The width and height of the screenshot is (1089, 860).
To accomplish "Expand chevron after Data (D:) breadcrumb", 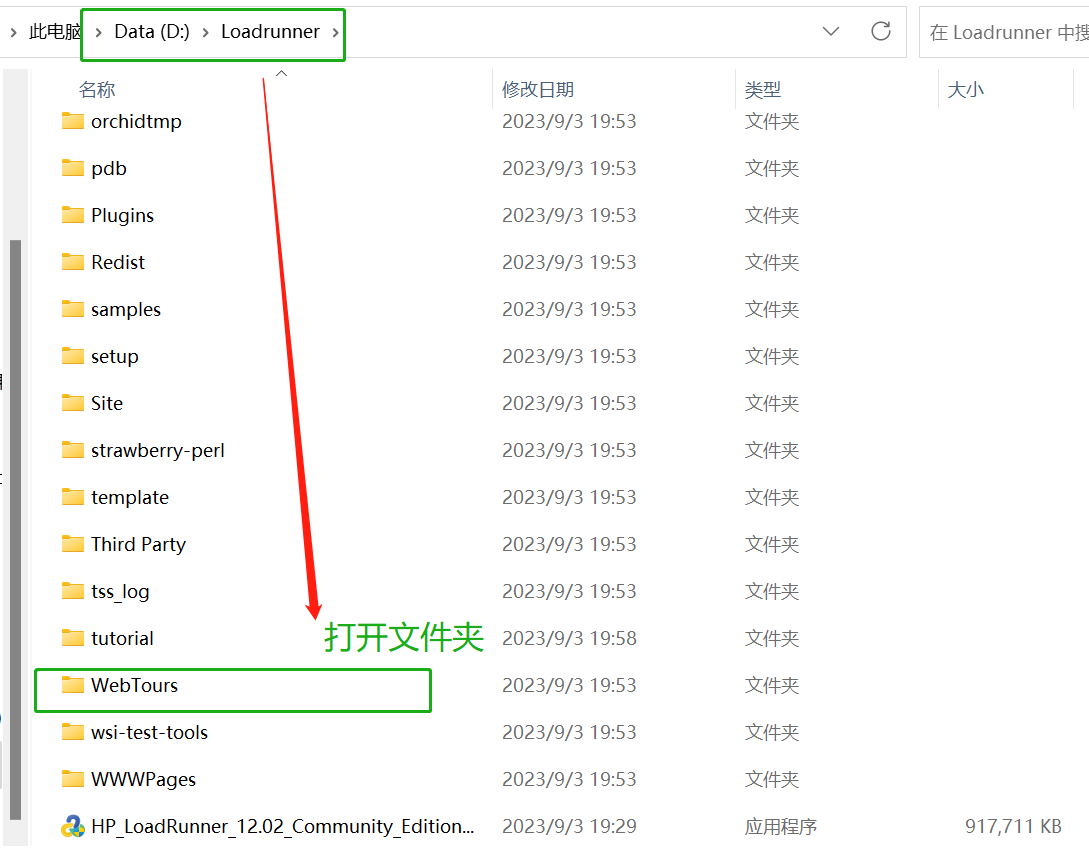I will (x=206, y=32).
